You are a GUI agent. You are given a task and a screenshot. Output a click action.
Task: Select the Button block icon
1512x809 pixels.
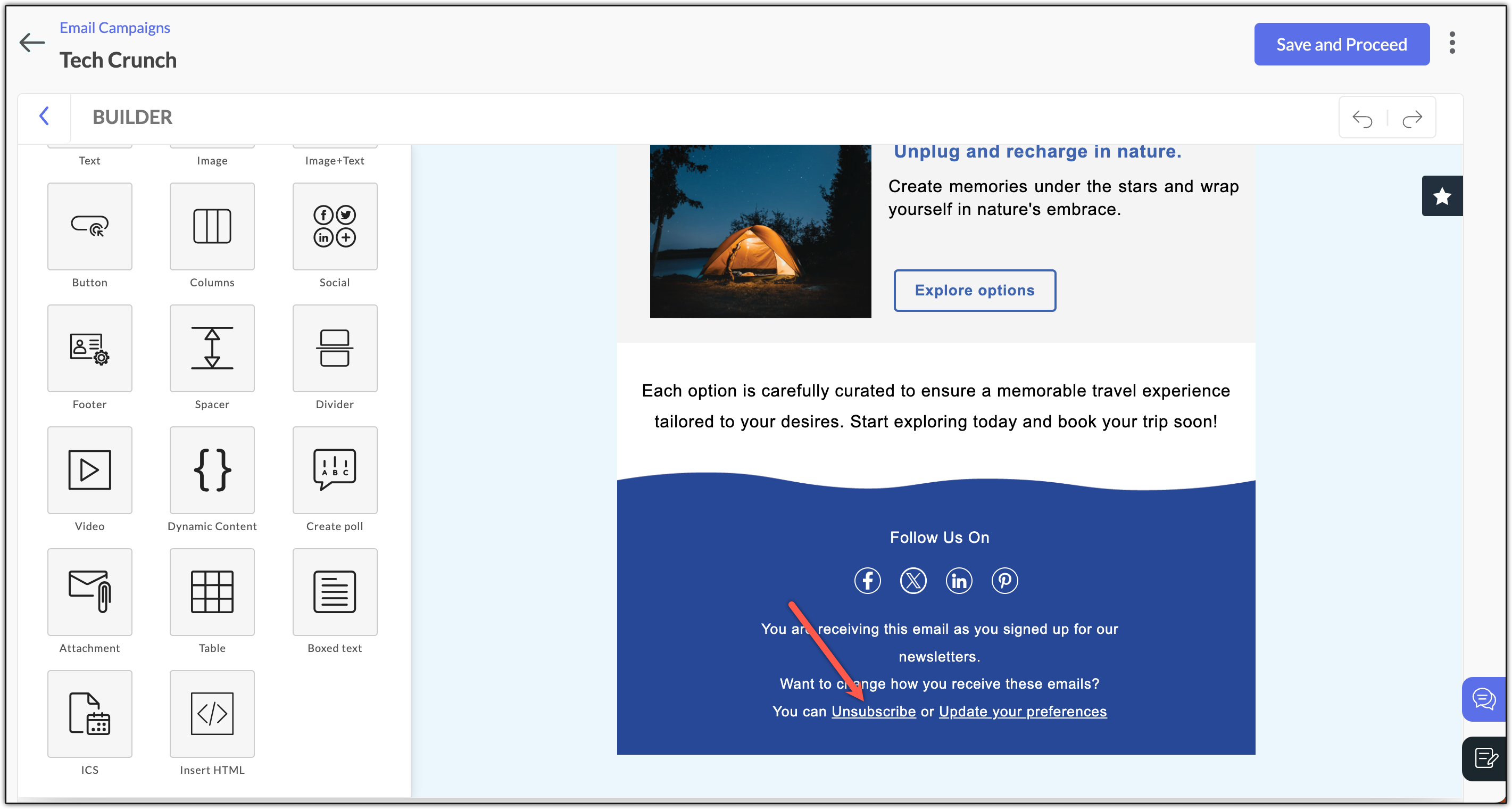point(90,226)
